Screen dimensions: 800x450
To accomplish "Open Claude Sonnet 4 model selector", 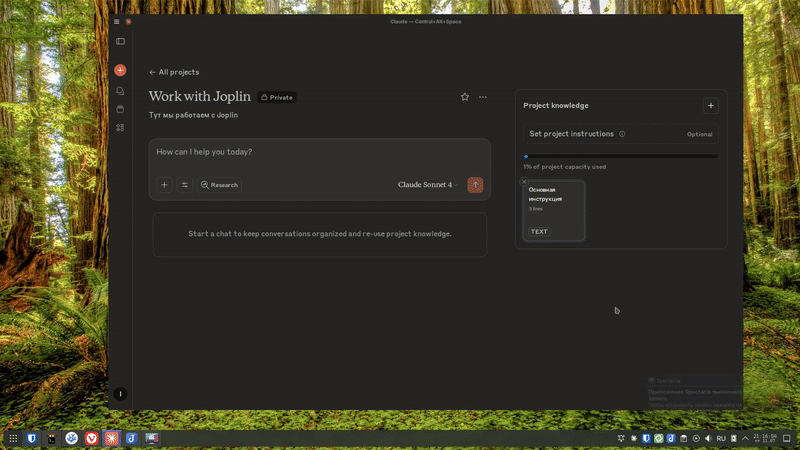I will (x=428, y=185).
